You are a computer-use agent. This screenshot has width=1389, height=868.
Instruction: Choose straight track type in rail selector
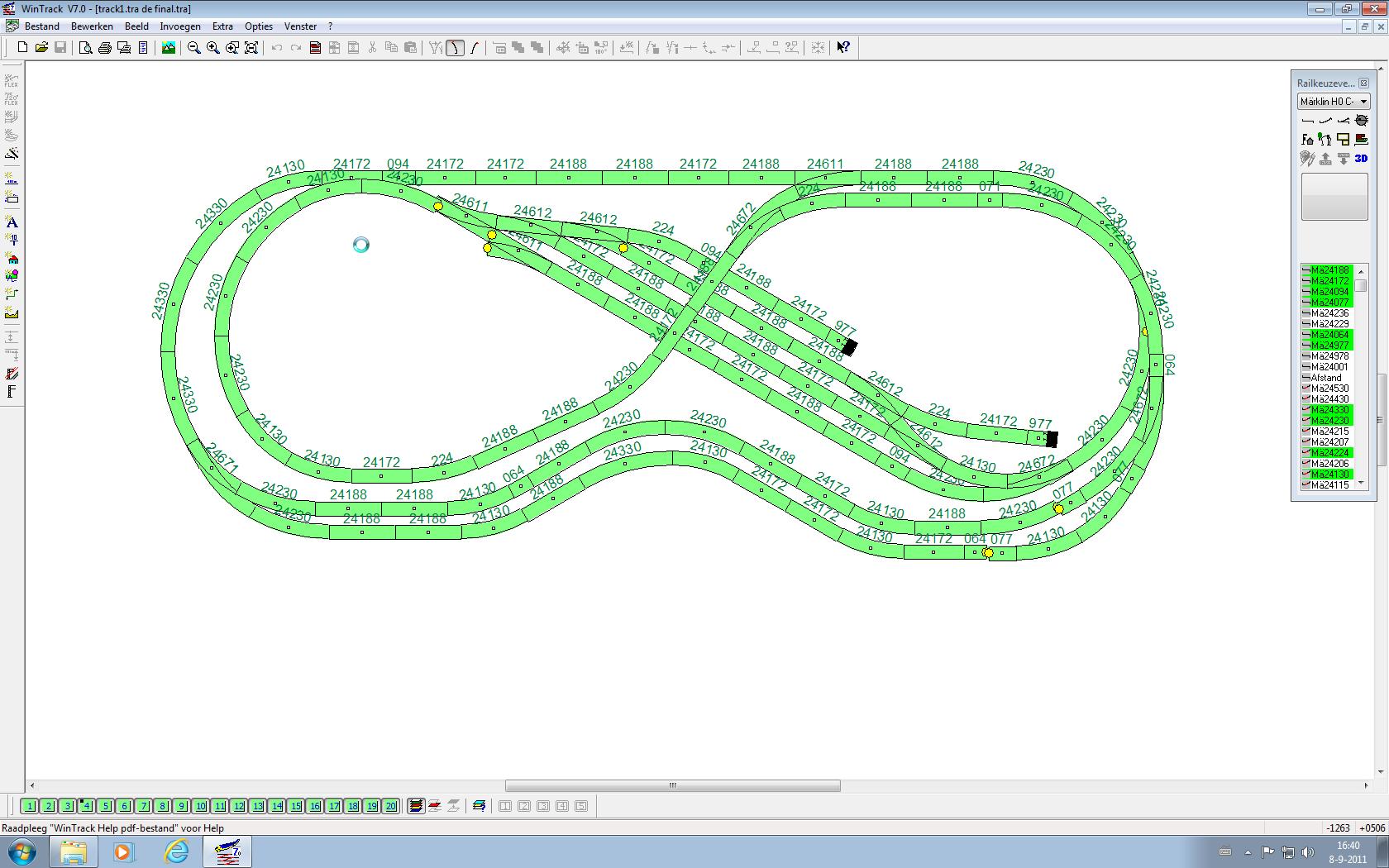point(1307,121)
